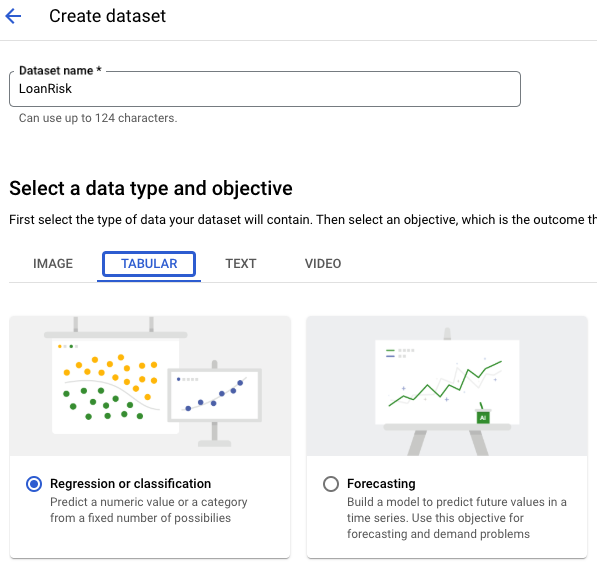Screen dimensions: 597x574
Task: Click the 'Build a model to predict' description
Action: pyautogui.click(x=457, y=518)
